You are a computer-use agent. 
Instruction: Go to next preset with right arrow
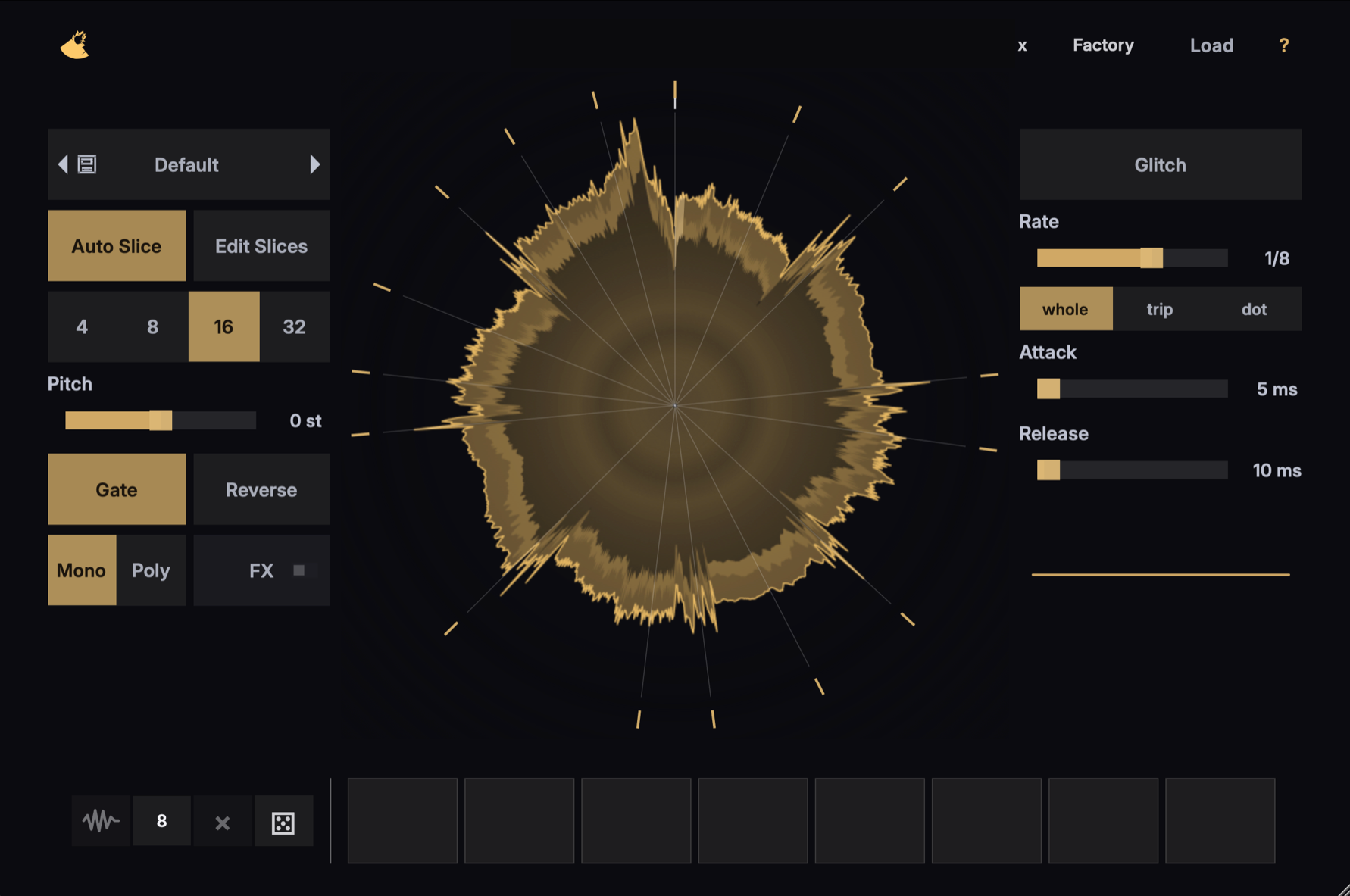(x=315, y=164)
